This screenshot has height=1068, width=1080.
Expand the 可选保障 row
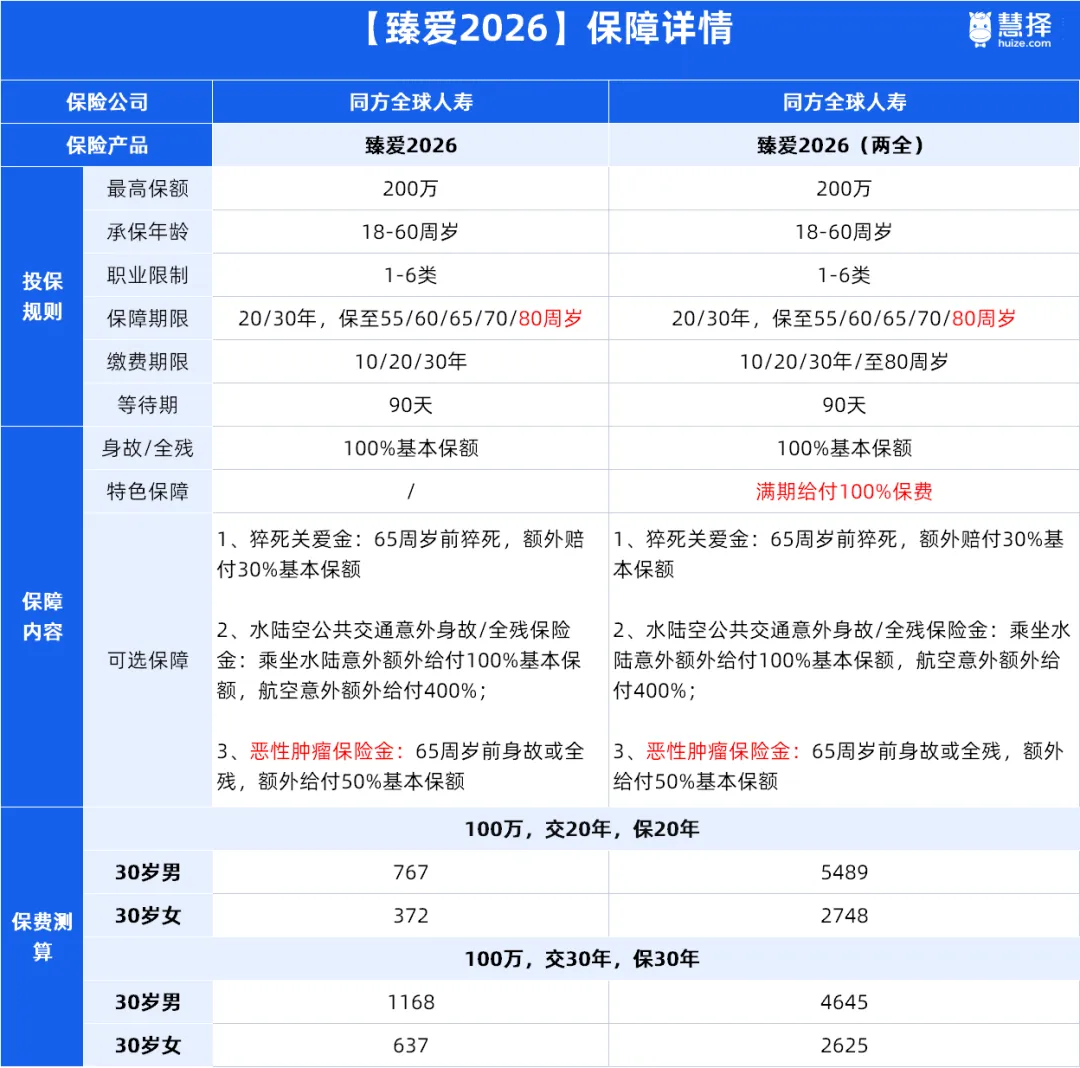[x=147, y=661]
